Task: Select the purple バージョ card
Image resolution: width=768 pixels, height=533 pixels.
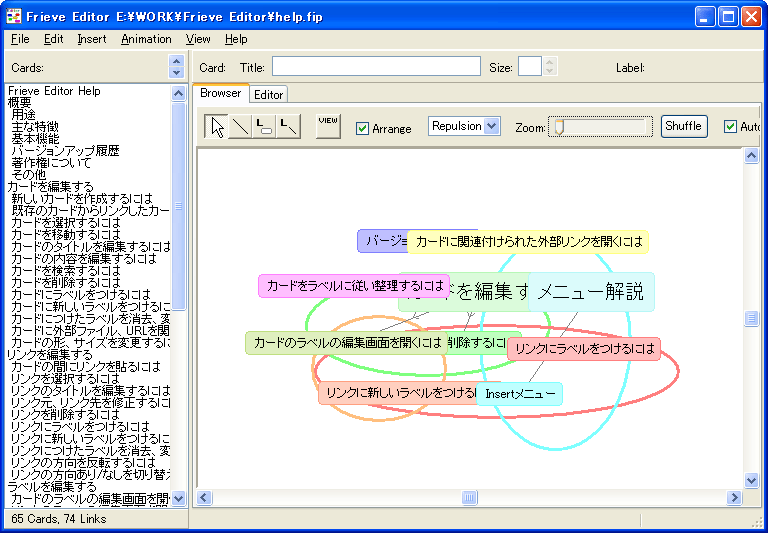Action: pos(383,241)
